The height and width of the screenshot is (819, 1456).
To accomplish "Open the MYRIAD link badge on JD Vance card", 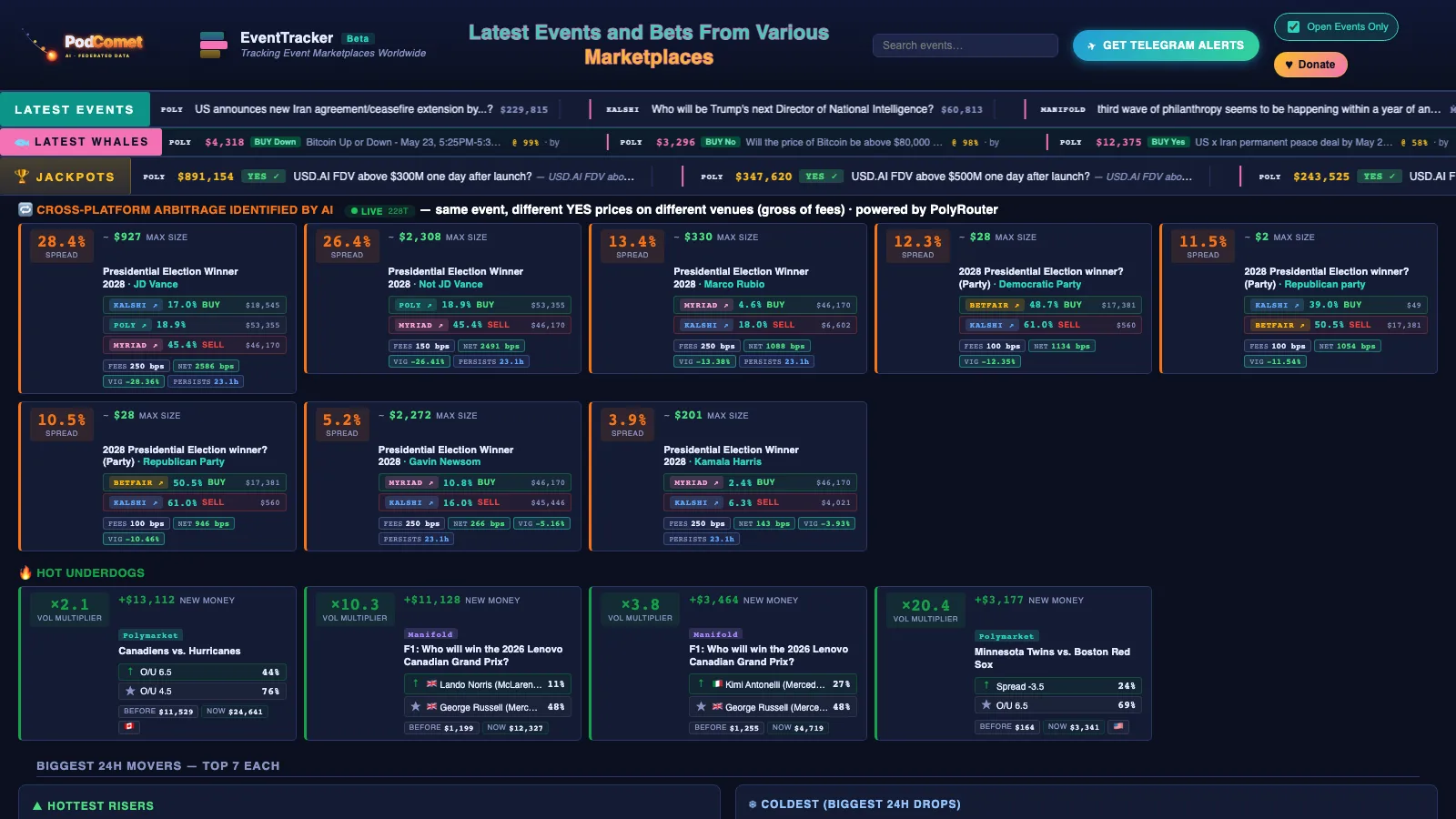I will (135, 345).
